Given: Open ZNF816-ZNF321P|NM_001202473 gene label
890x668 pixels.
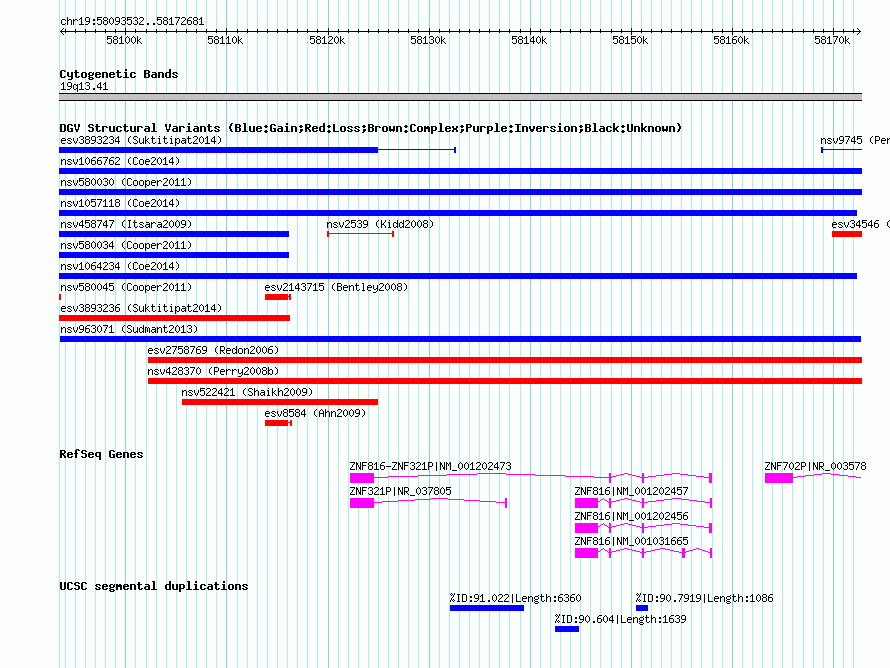Looking at the screenshot, I should [430, 466].
